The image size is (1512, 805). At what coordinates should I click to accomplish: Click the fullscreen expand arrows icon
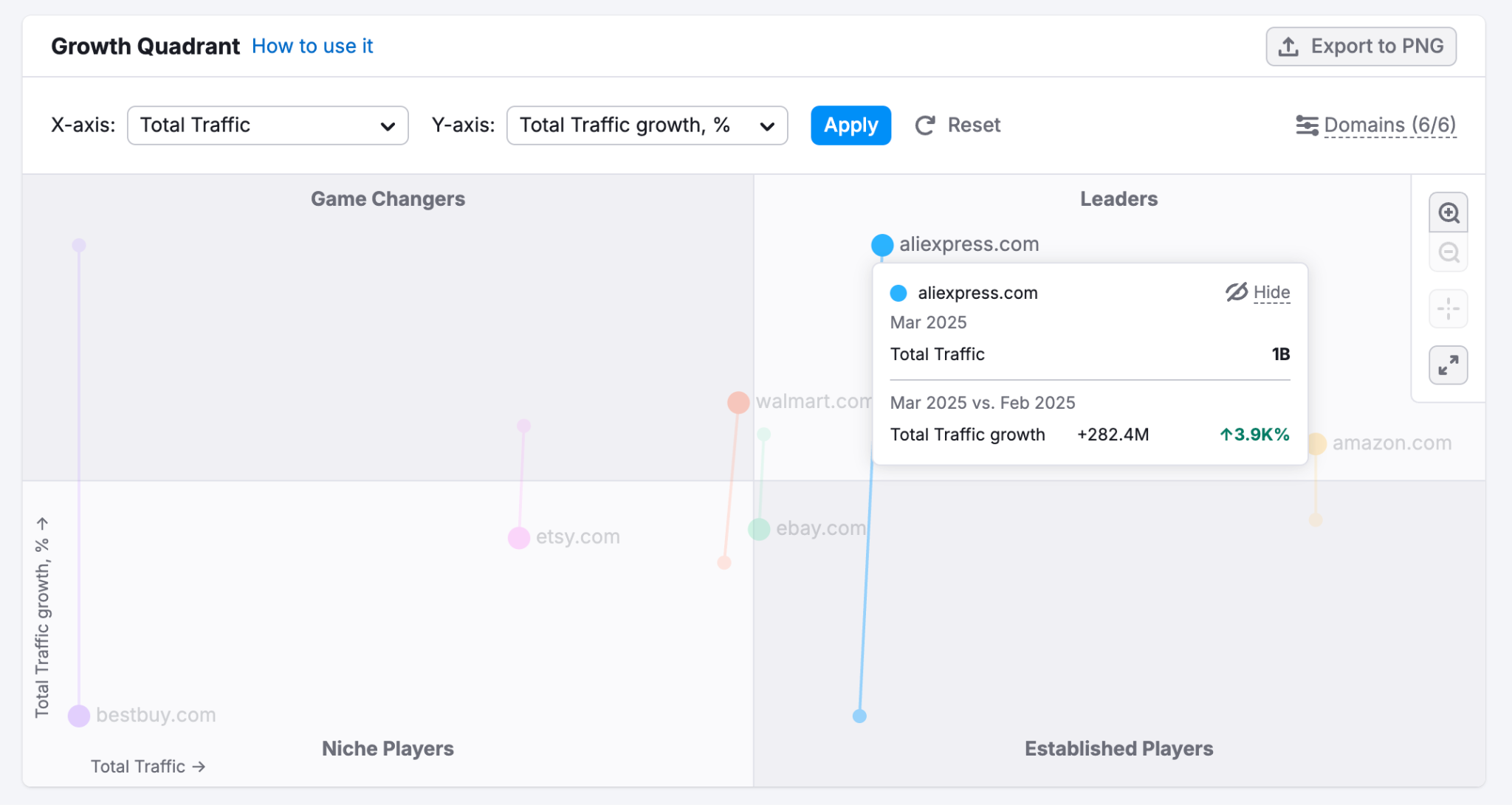click(1448, 365)
